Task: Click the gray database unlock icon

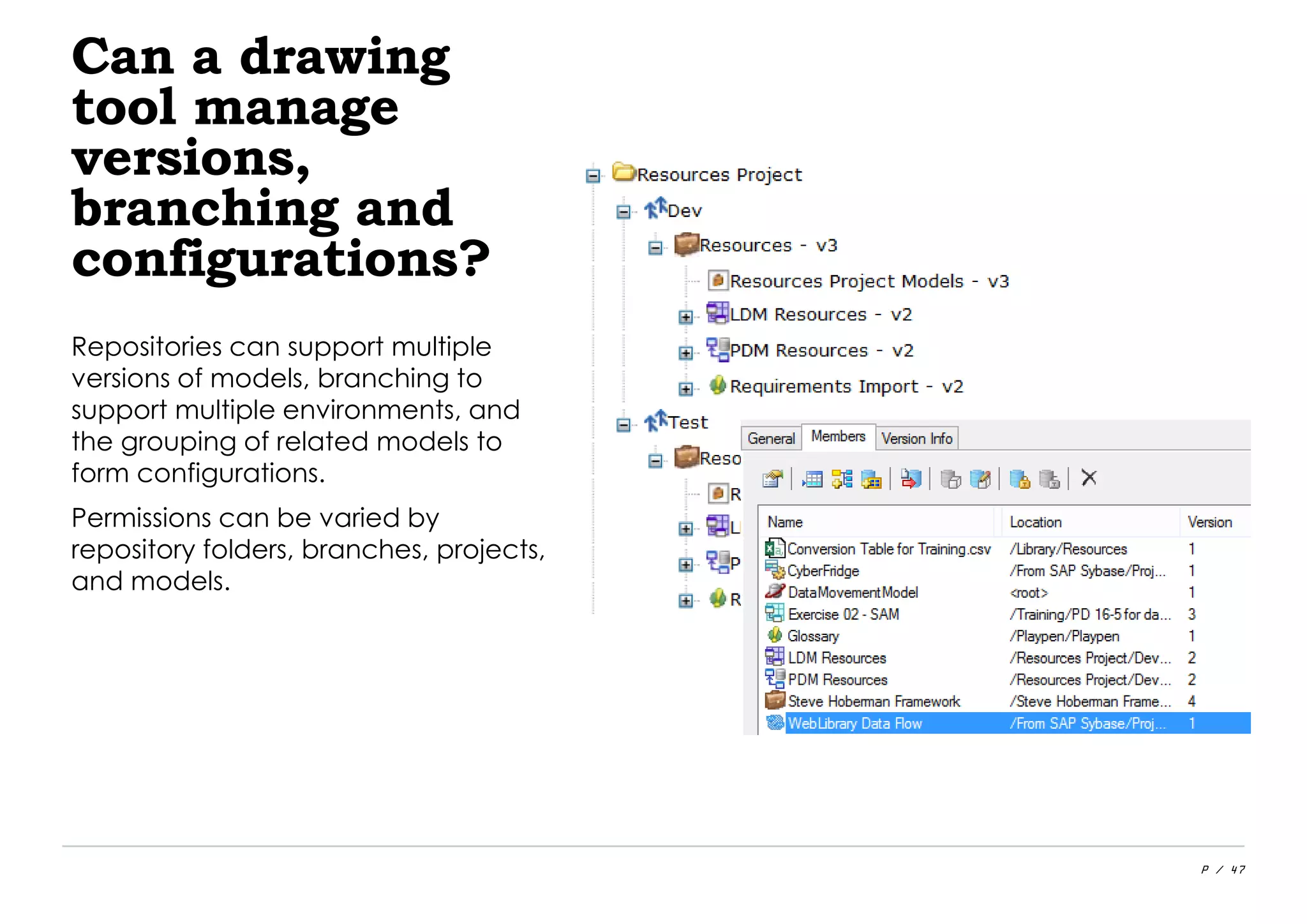Action: [1049, 479]
